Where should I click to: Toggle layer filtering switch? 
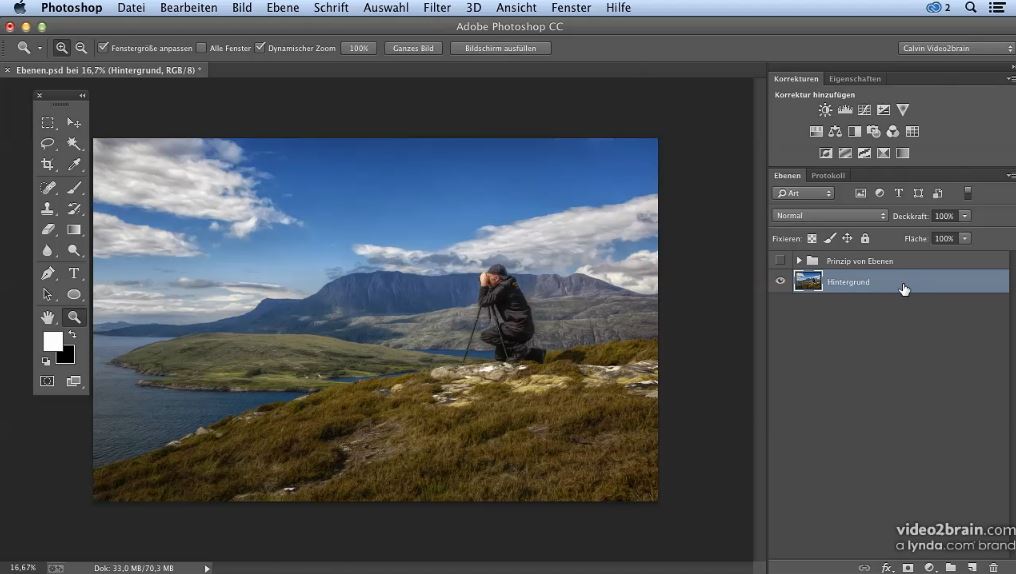coord(967,193)
